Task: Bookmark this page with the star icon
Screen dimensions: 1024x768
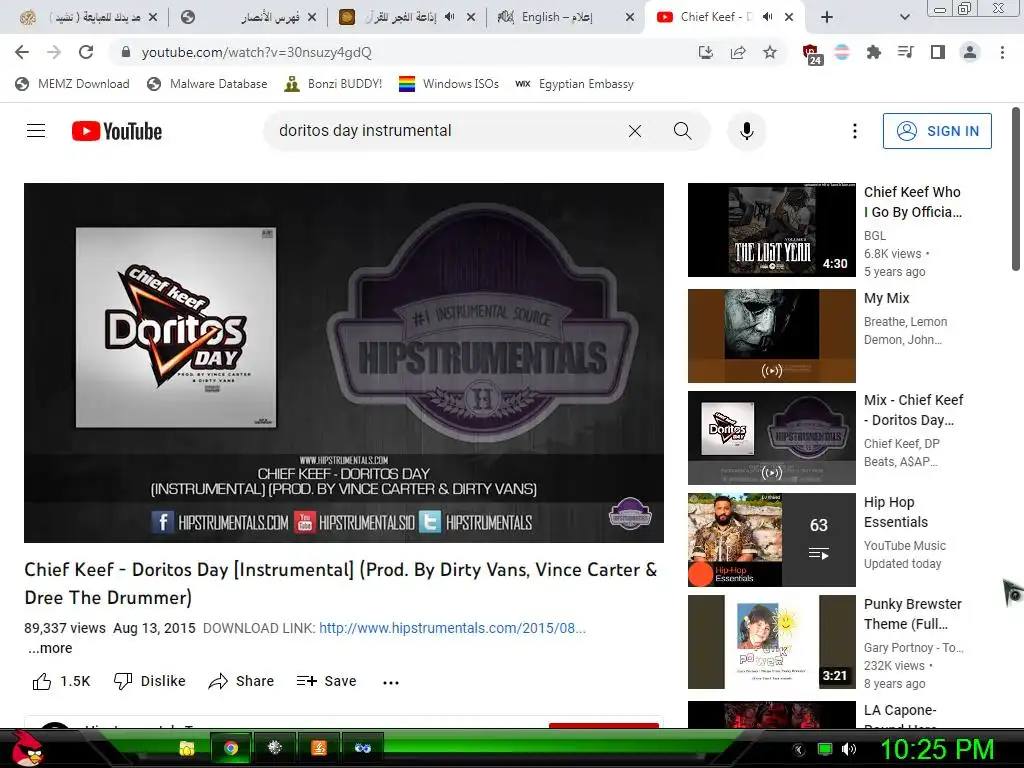Action: pyautogui.click(x=770, y=52)
